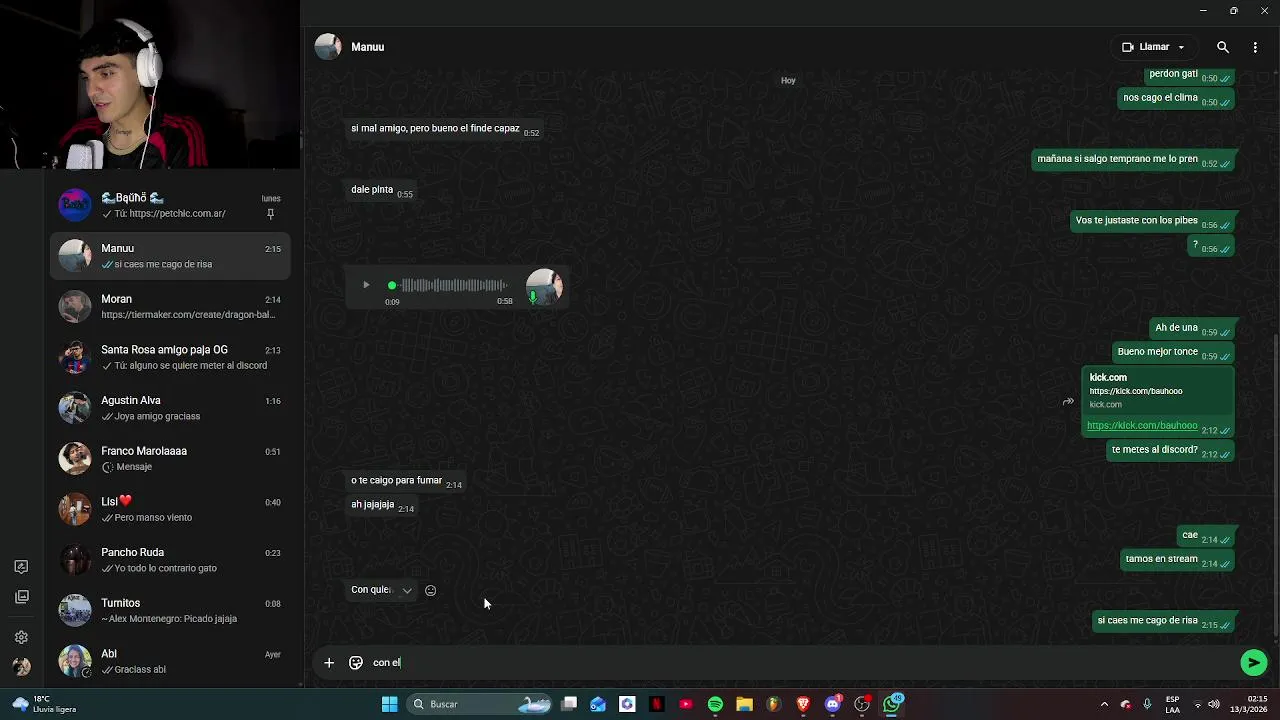Screen dimensions: 1280x720
Task: Click the message 'si caes me cago de risa'
Action: click(1164, 622)
